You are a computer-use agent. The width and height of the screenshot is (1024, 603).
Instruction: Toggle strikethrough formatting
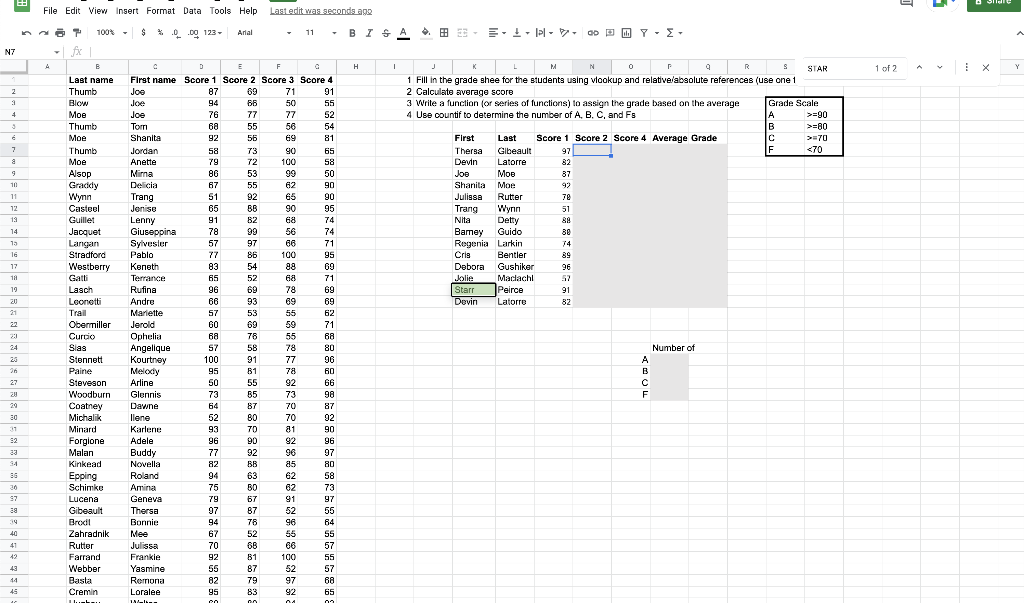(x=385, y=32)
